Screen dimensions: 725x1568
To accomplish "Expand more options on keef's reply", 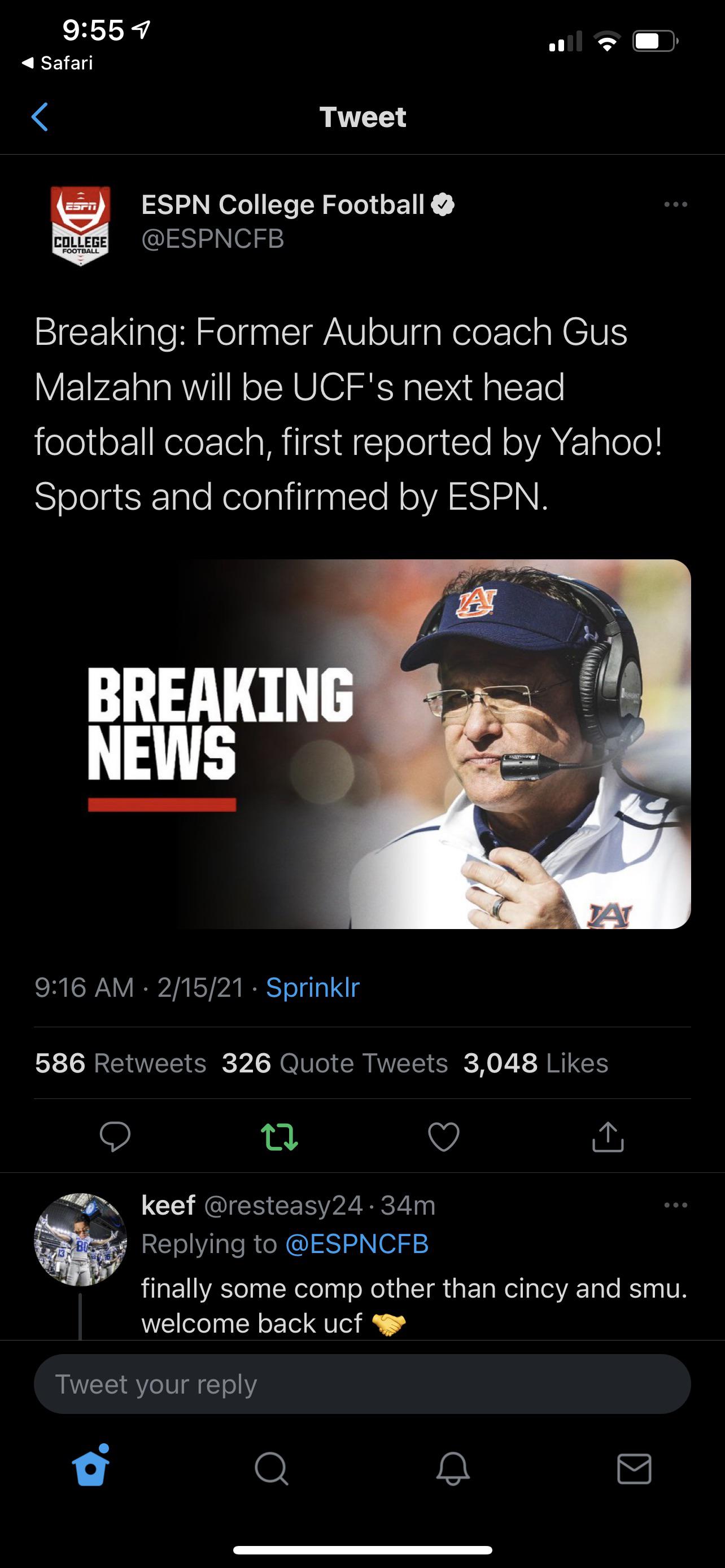I will [675, 1205].
